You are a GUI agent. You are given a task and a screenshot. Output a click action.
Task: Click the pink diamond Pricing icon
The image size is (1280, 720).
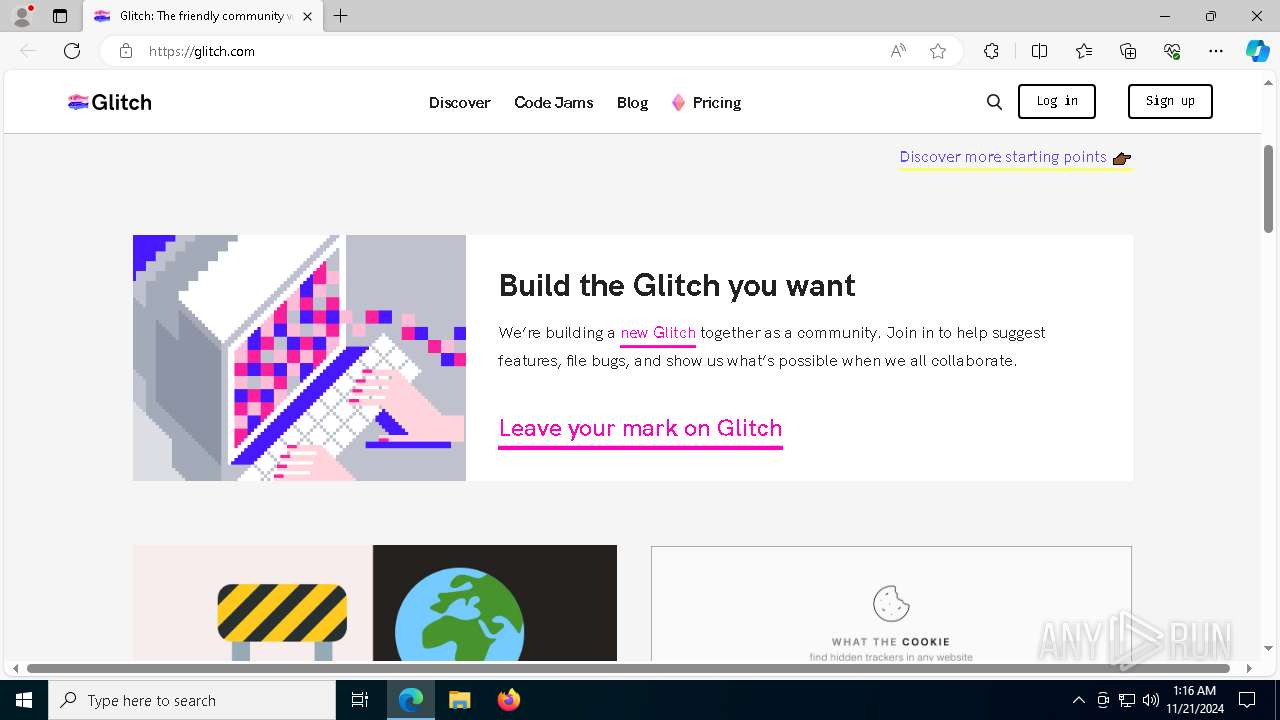pyautogui.click(x=678, y=102)
